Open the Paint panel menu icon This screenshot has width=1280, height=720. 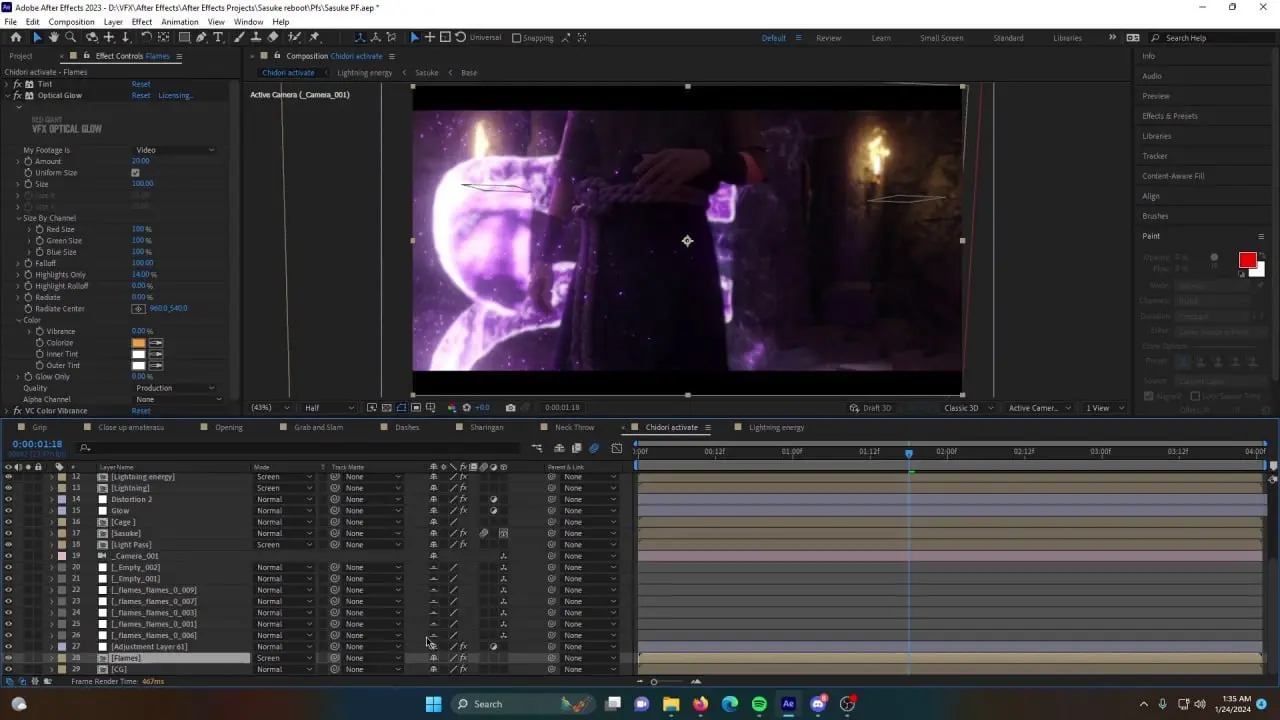(x=1261, y=236)
